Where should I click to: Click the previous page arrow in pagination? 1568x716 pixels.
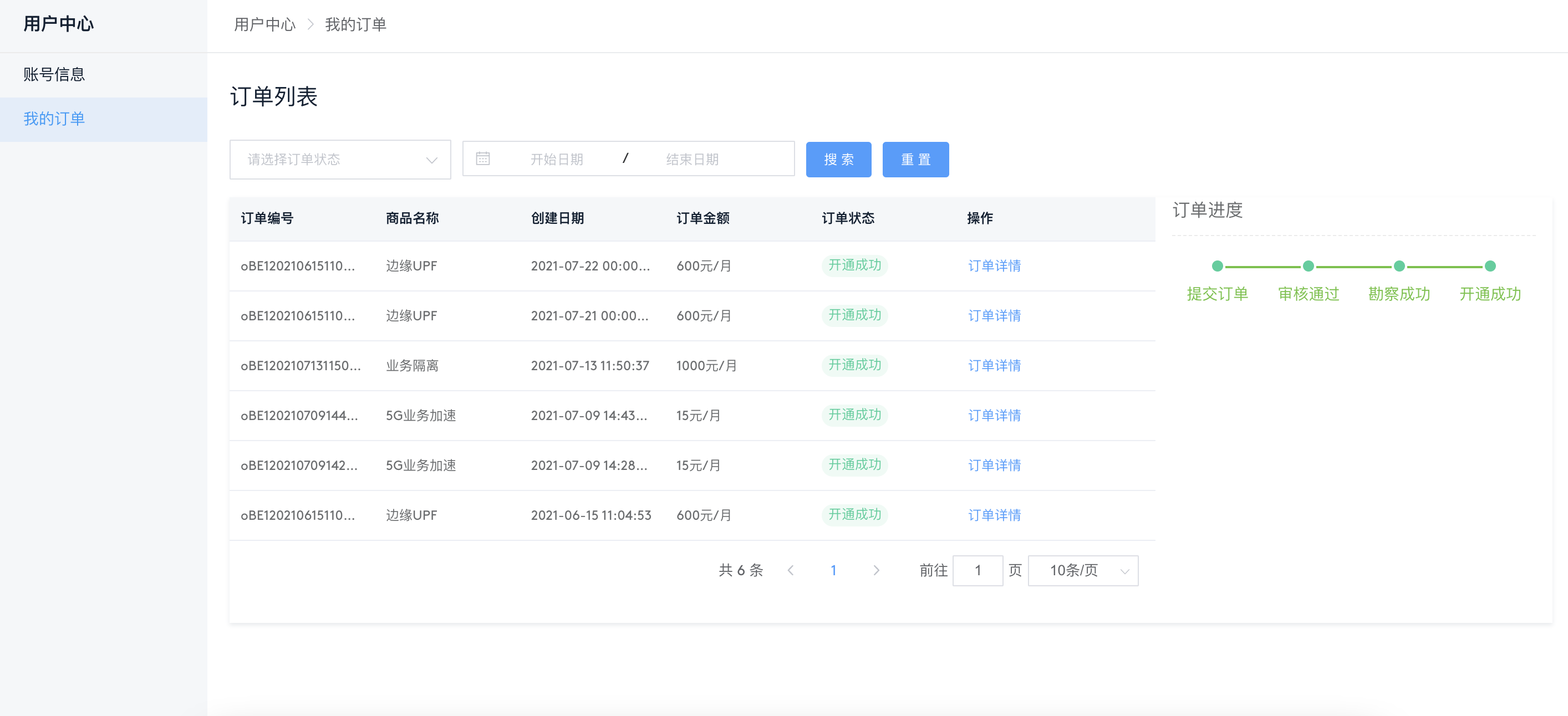click(790, 570)
